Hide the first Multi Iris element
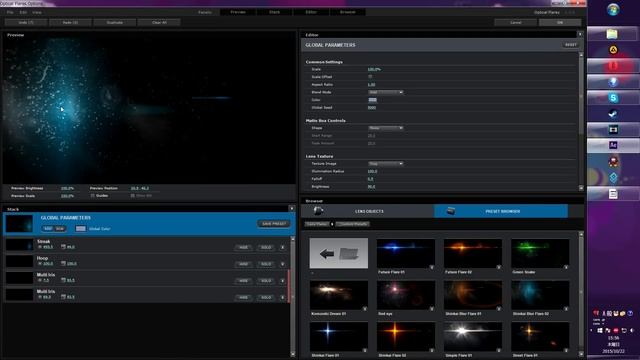This screenshot has height=360, width=640. tap(243, 281)
